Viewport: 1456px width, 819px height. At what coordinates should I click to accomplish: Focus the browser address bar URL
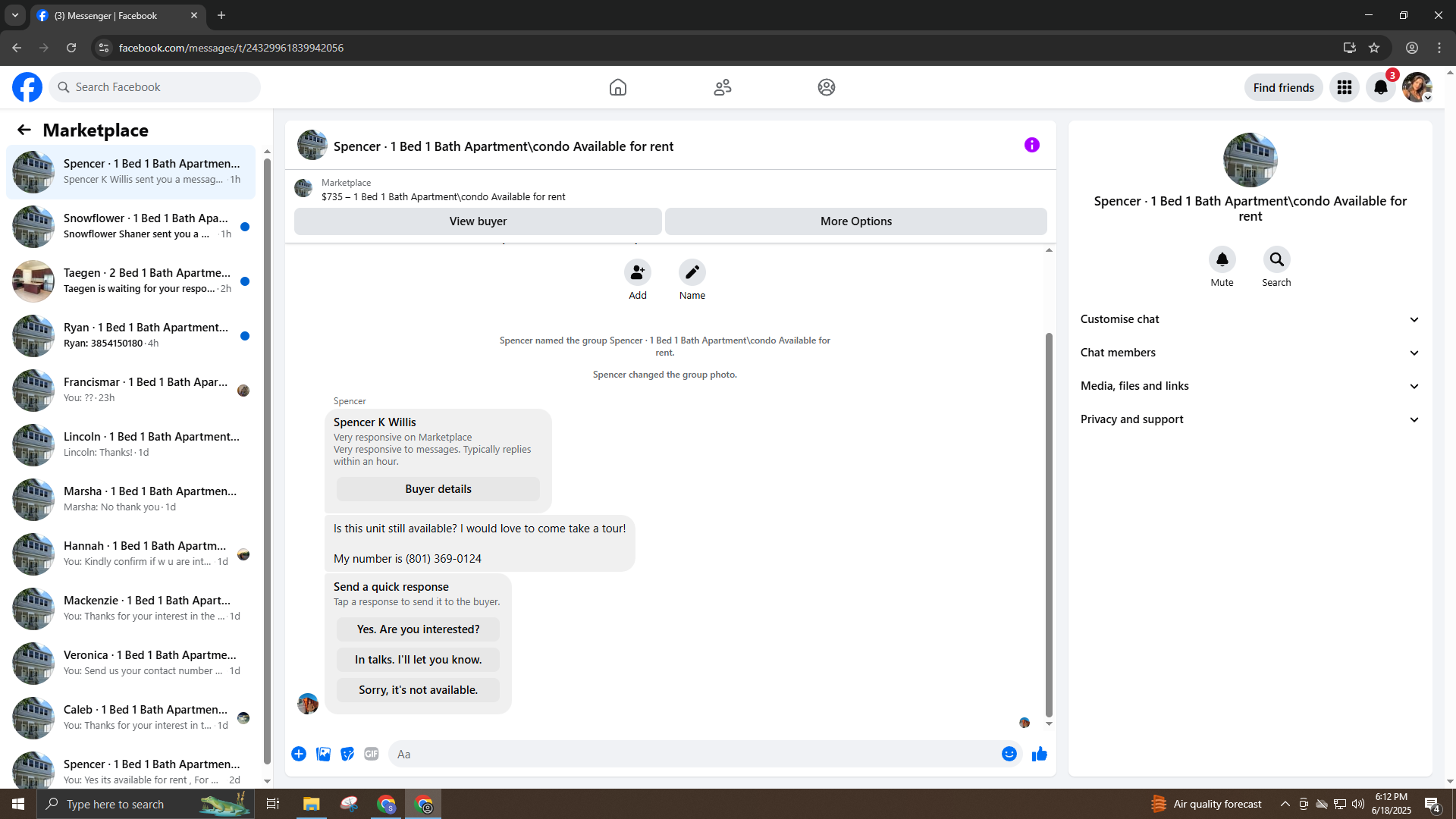click(231, 48)
